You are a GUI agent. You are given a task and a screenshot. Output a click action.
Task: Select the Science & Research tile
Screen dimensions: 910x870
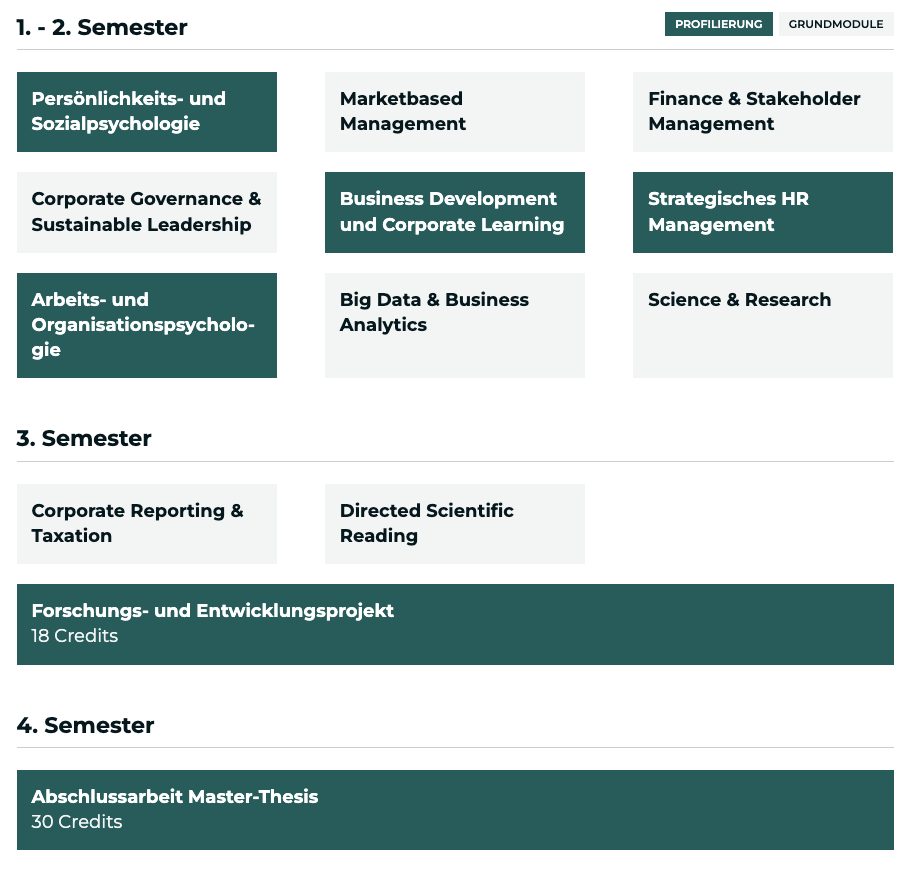tap(763, 326)
